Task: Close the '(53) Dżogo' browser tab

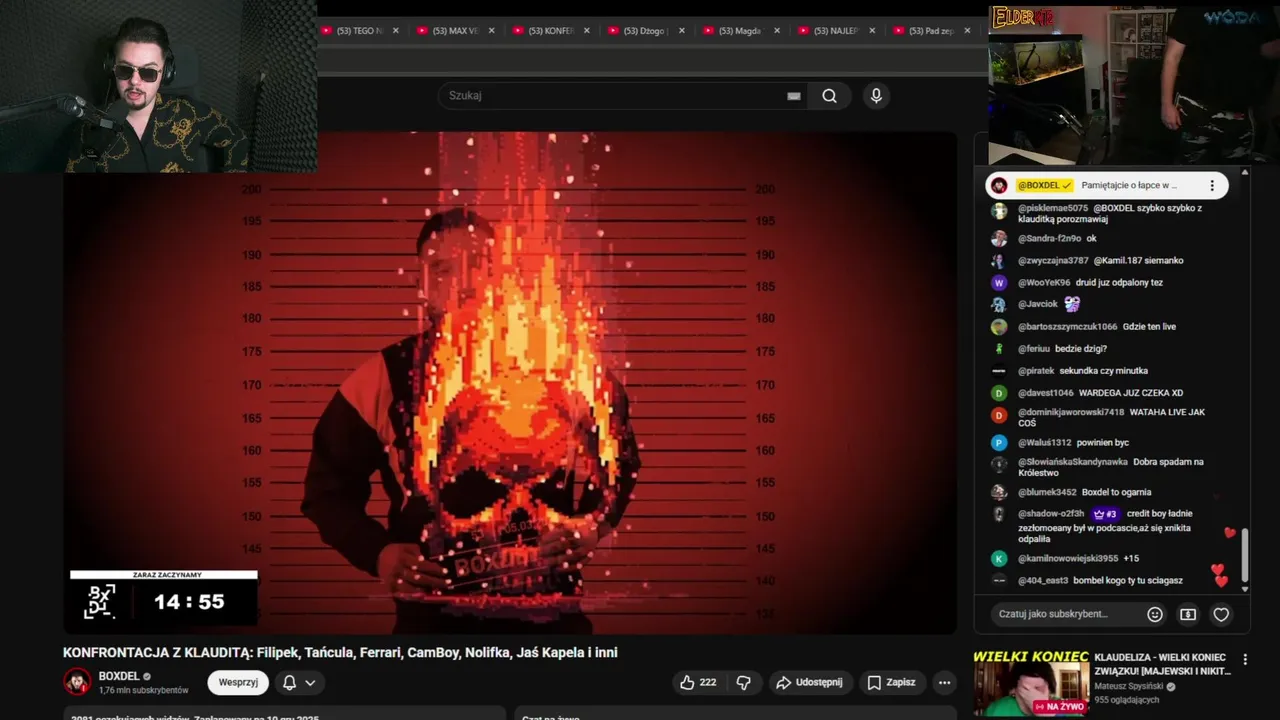Action: coord(682,31)
